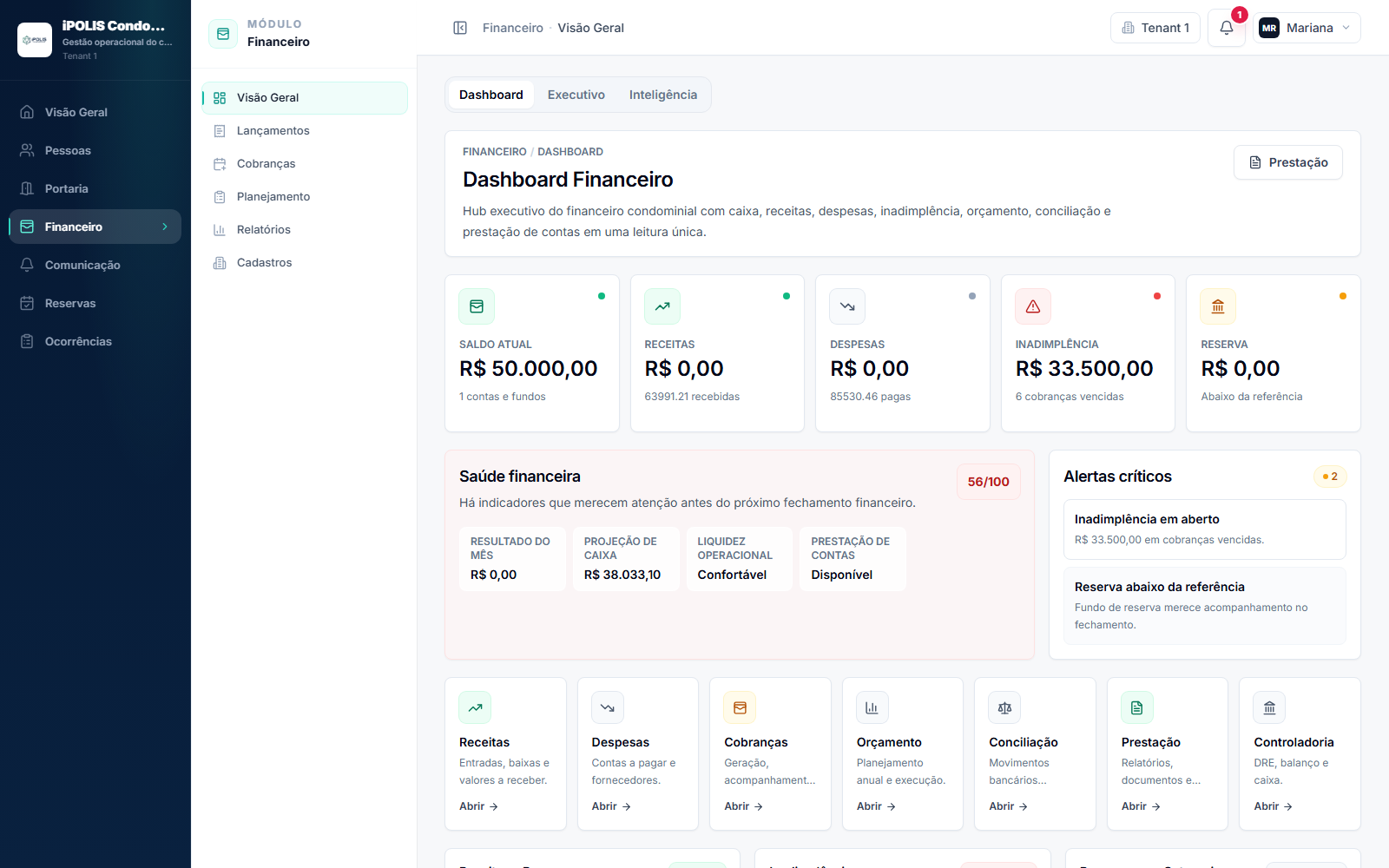Click Abrir link on Orçamento card
The image size is (1389, 868).
(x=876, y=806)
